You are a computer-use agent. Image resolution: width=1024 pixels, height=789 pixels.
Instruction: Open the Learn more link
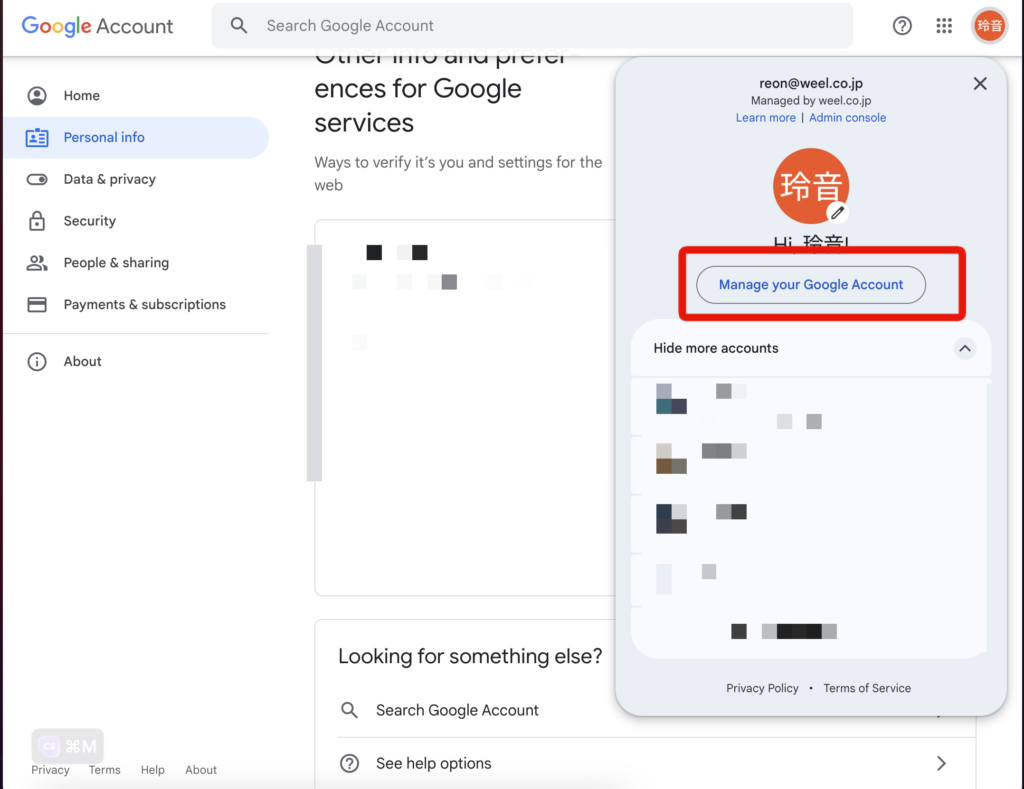pos(765,118)
